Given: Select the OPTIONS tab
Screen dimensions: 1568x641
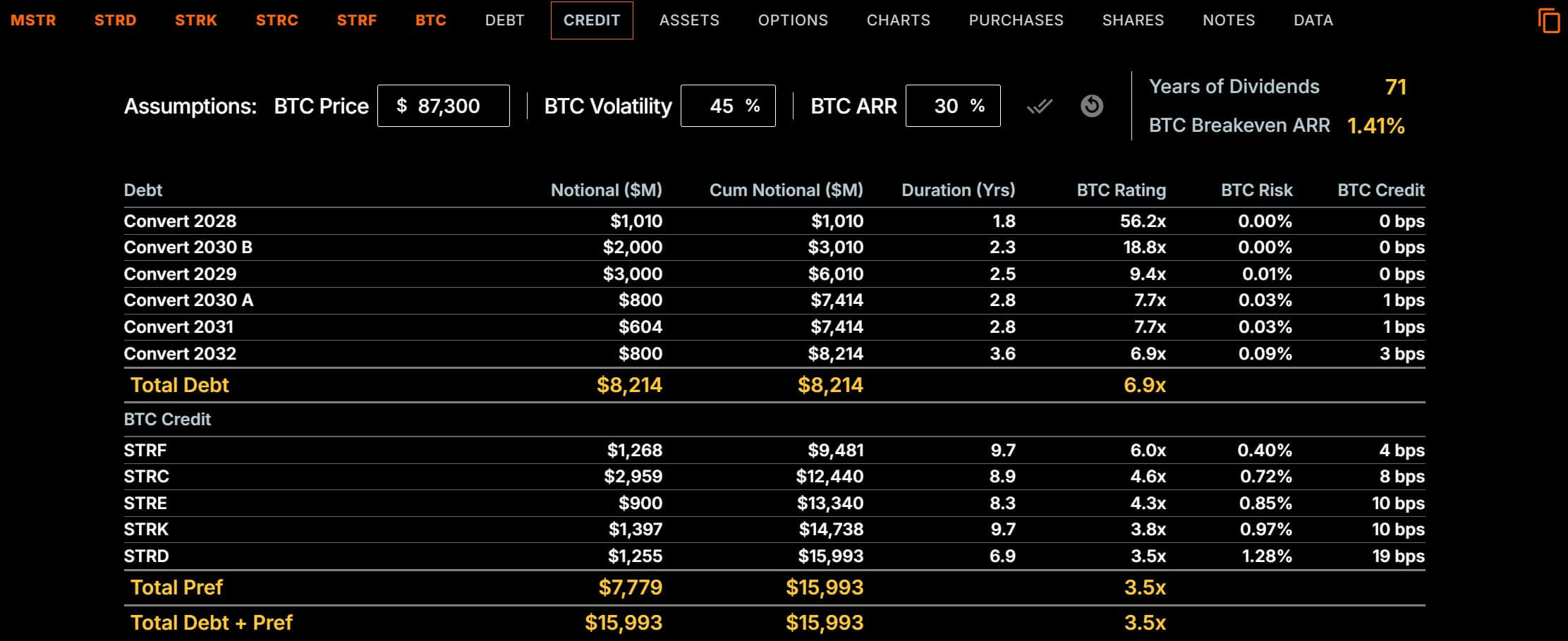Looking at the screenshot, I should 793,20.
